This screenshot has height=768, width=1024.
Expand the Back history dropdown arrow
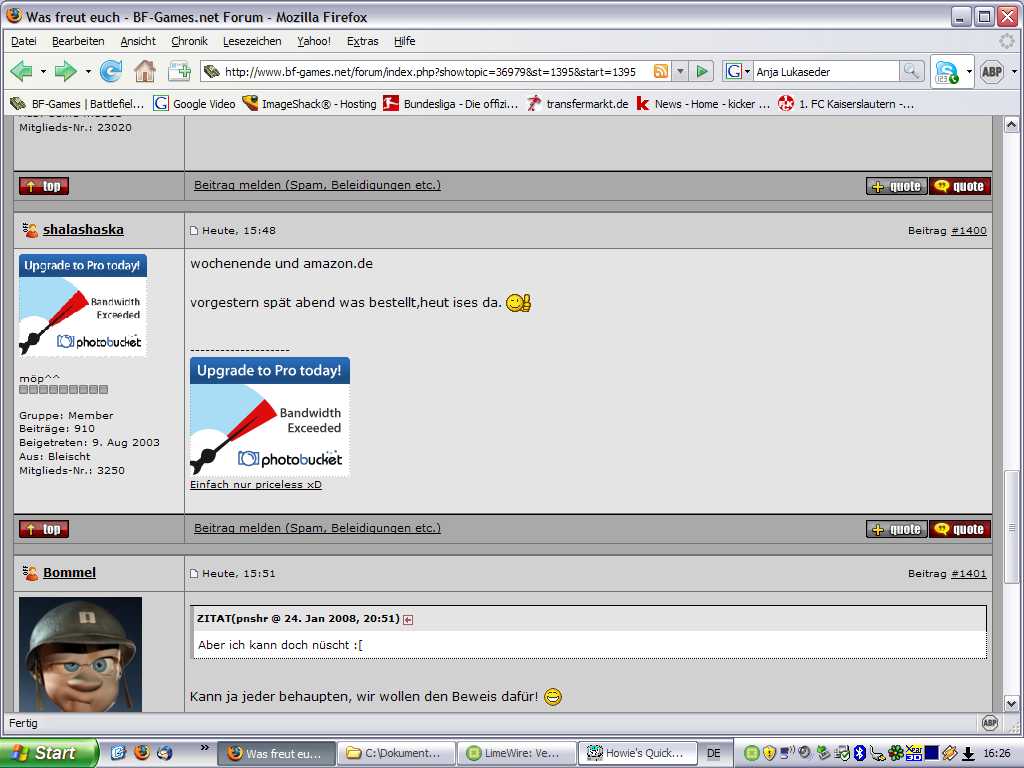point(43,71)
